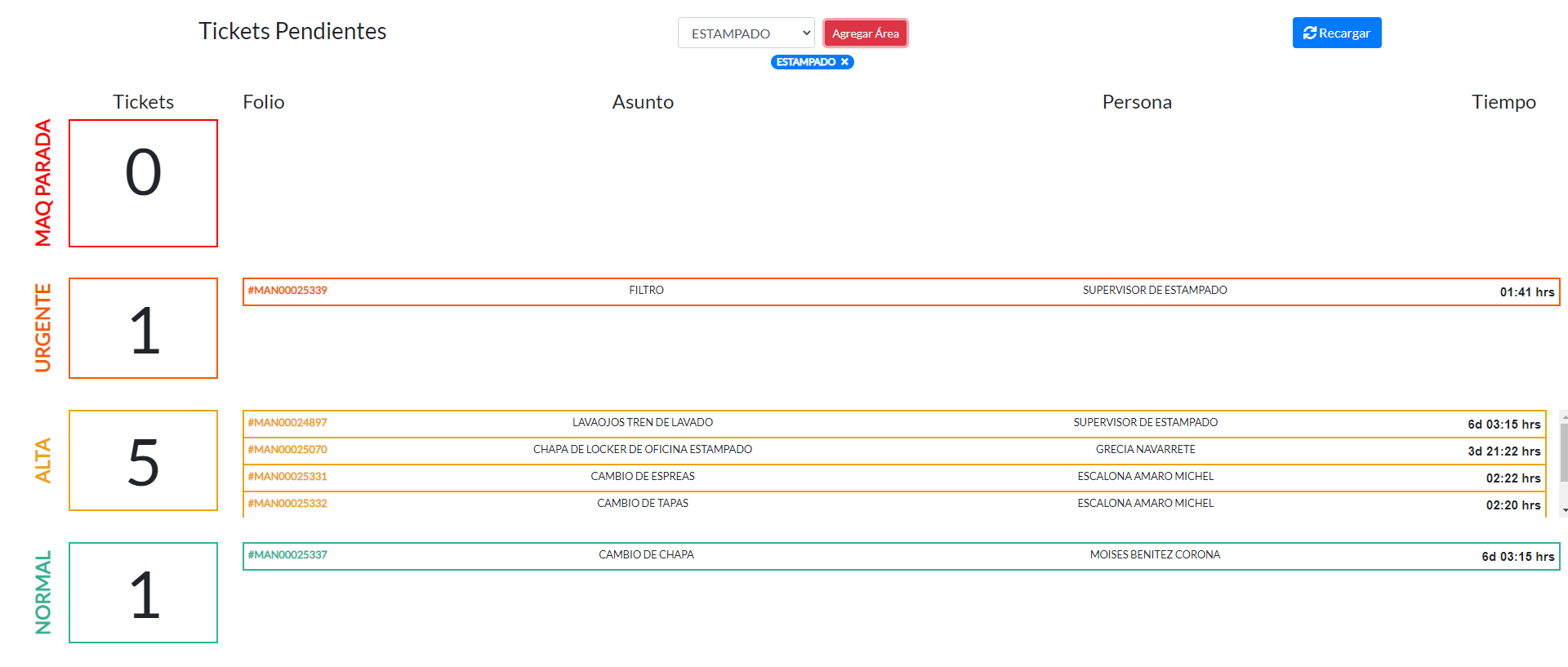Click the vertical MAQ PARADA priority label
This screenshot has width=1568, height=667.
pos(43,183)
